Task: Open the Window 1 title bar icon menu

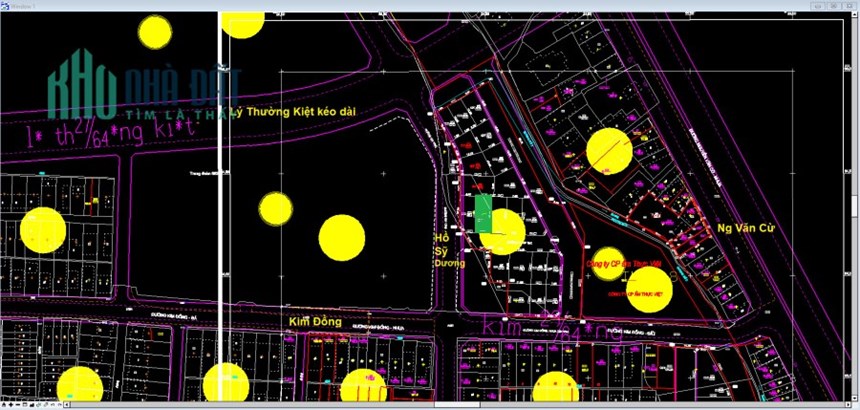Action: 4,5
